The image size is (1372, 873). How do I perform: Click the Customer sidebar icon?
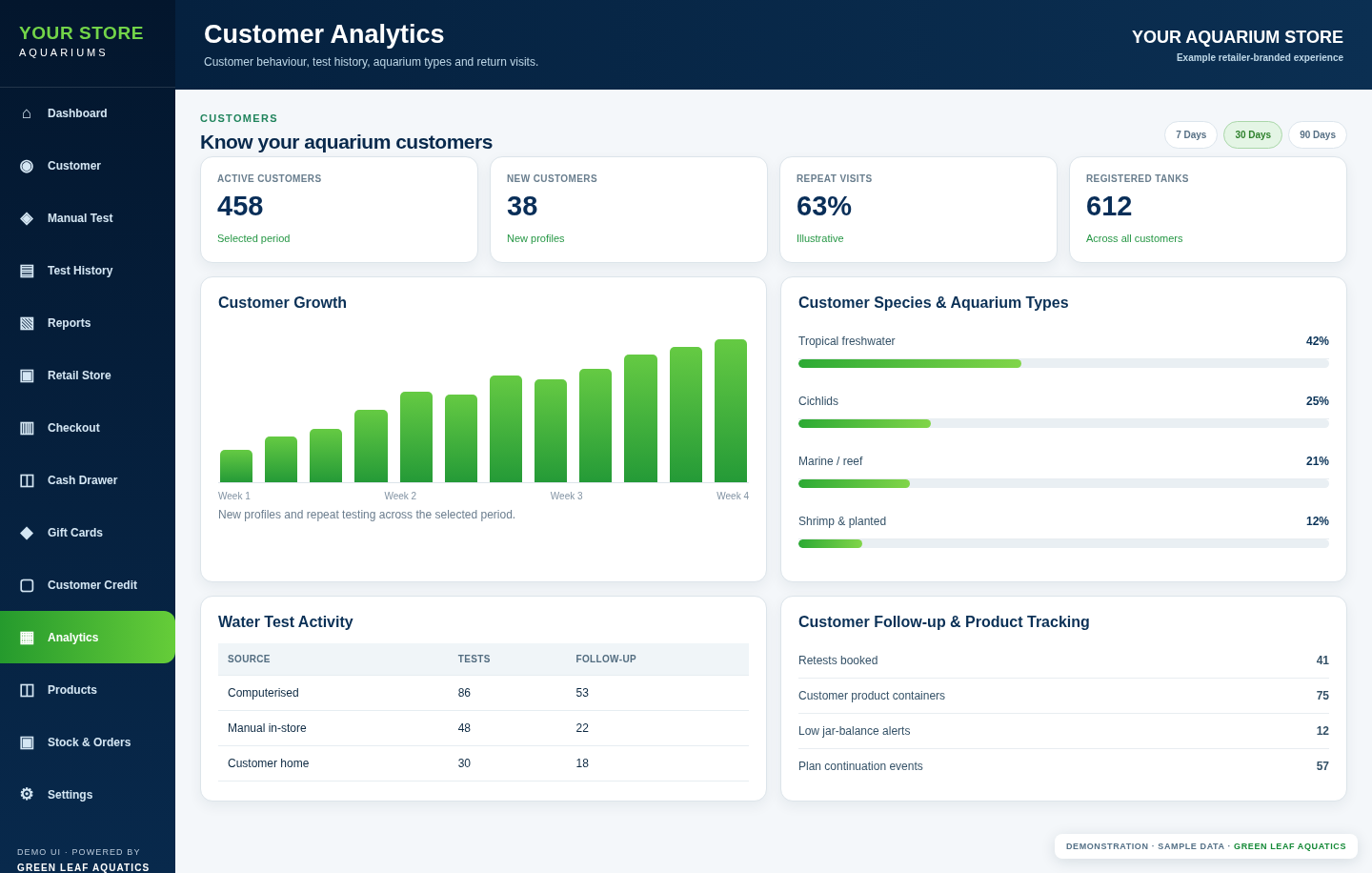click(27, 166)
